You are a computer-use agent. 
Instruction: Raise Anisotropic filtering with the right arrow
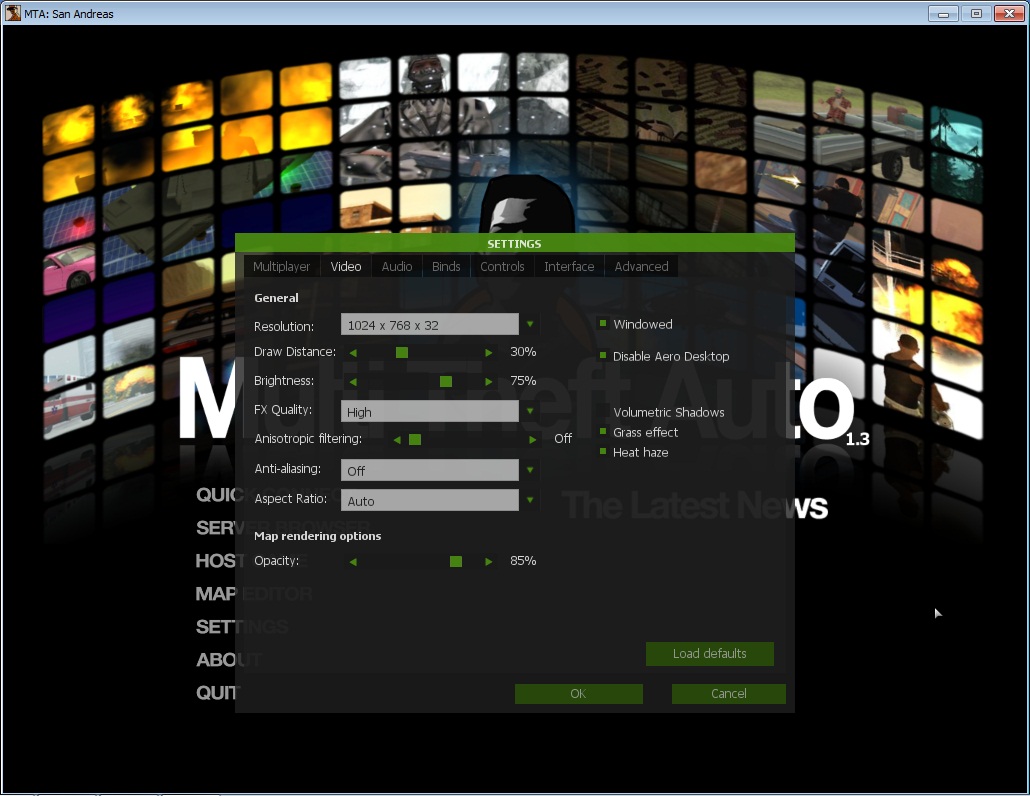[x=532, y=438]
